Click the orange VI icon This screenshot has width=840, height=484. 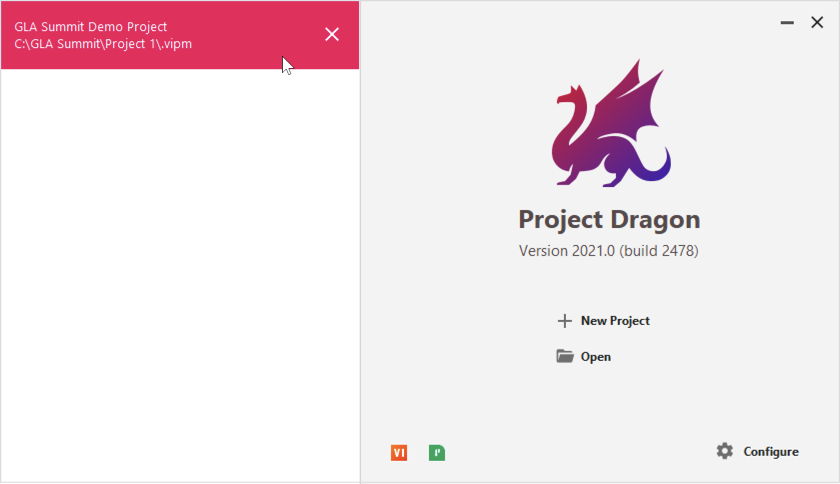[x=399, y=453]
